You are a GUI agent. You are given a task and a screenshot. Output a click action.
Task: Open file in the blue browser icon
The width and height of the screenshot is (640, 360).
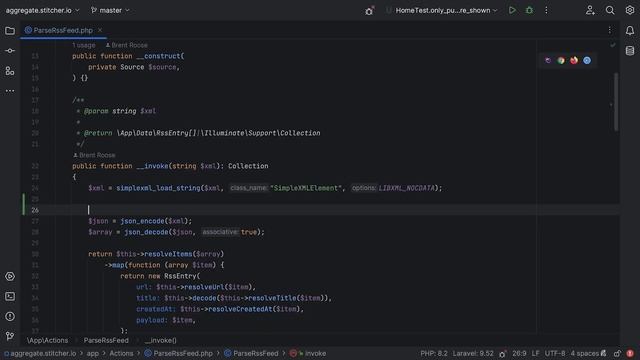click(x=587, y=60)
